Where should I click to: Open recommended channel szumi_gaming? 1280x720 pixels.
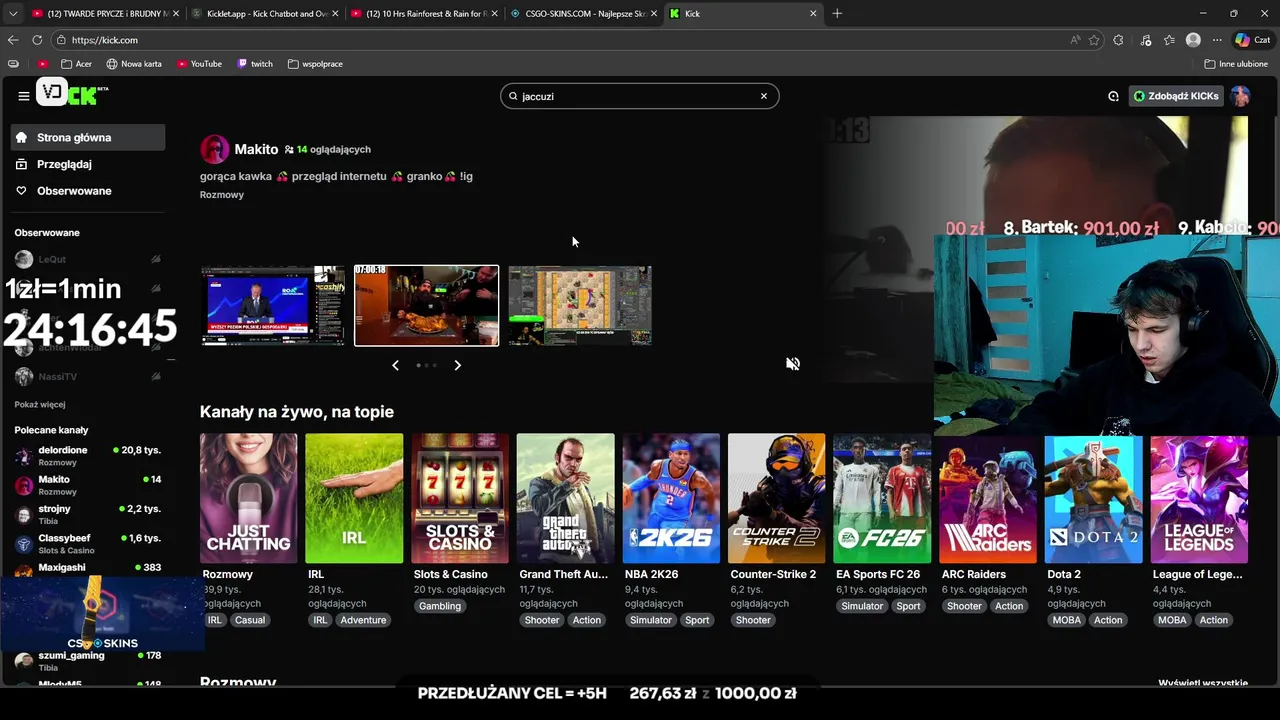click(x=88, y=660)
